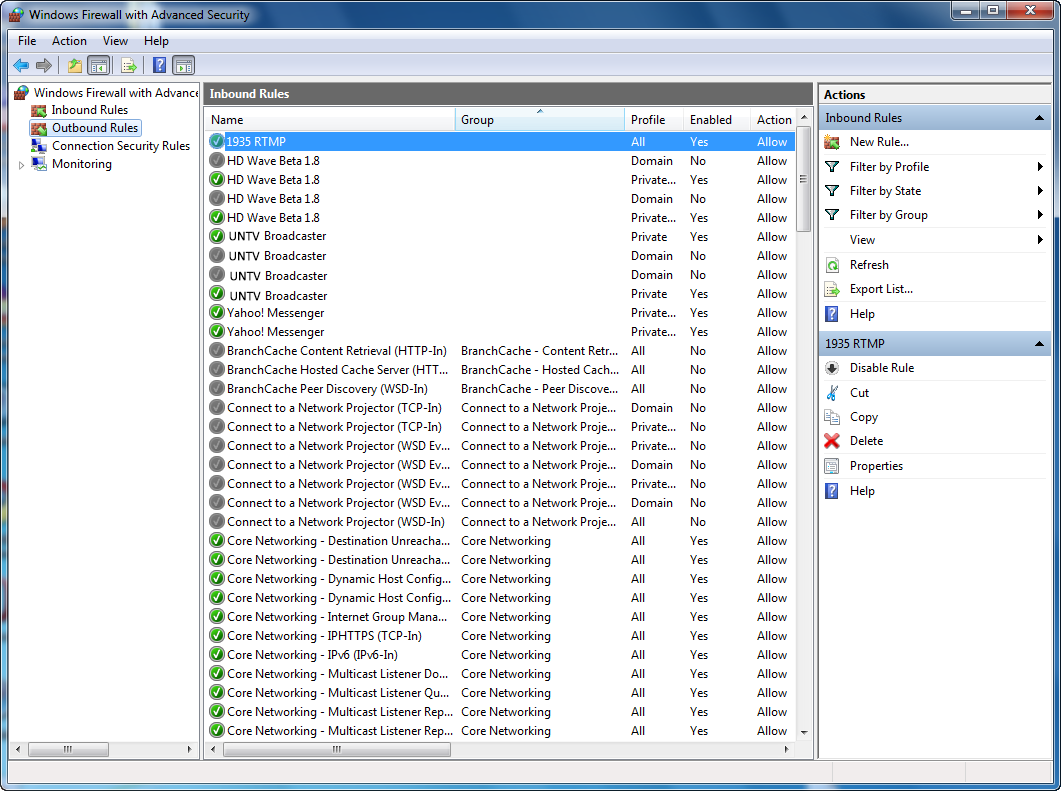1061x791 pixels.
Task: Click the Filter by State funnel icon
Action: (832, 191)
